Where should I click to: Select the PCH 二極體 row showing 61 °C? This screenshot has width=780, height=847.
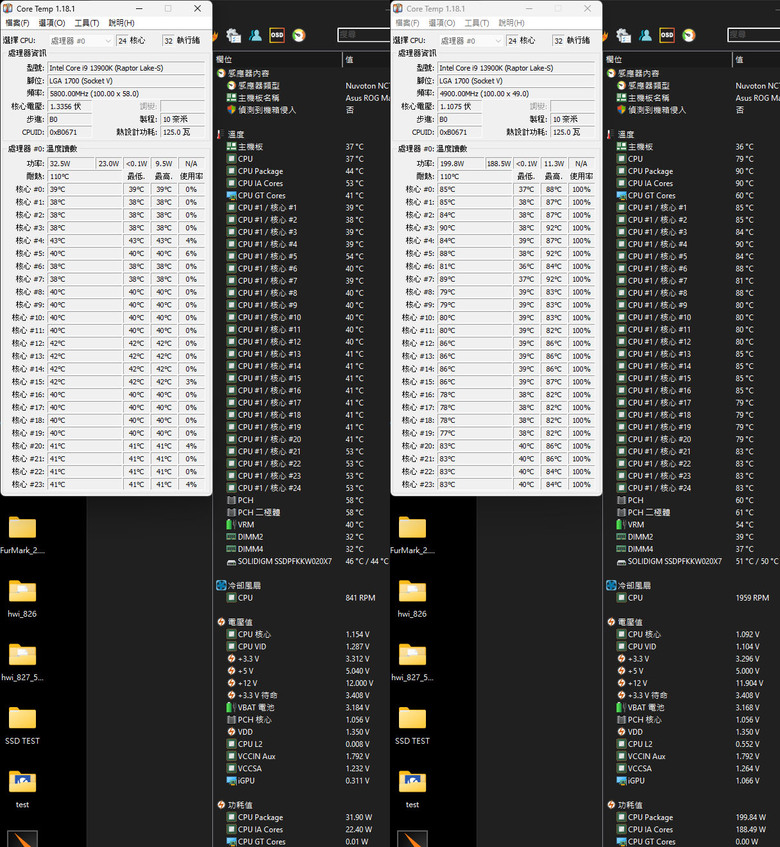[x=692, y=512]
